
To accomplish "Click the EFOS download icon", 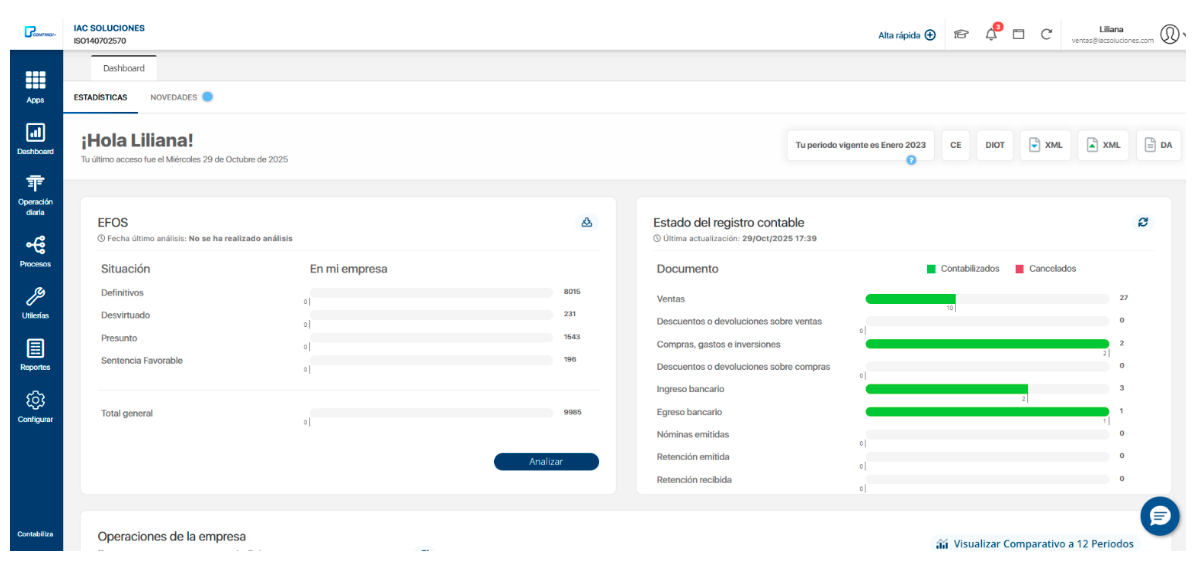I will [587, 222].
